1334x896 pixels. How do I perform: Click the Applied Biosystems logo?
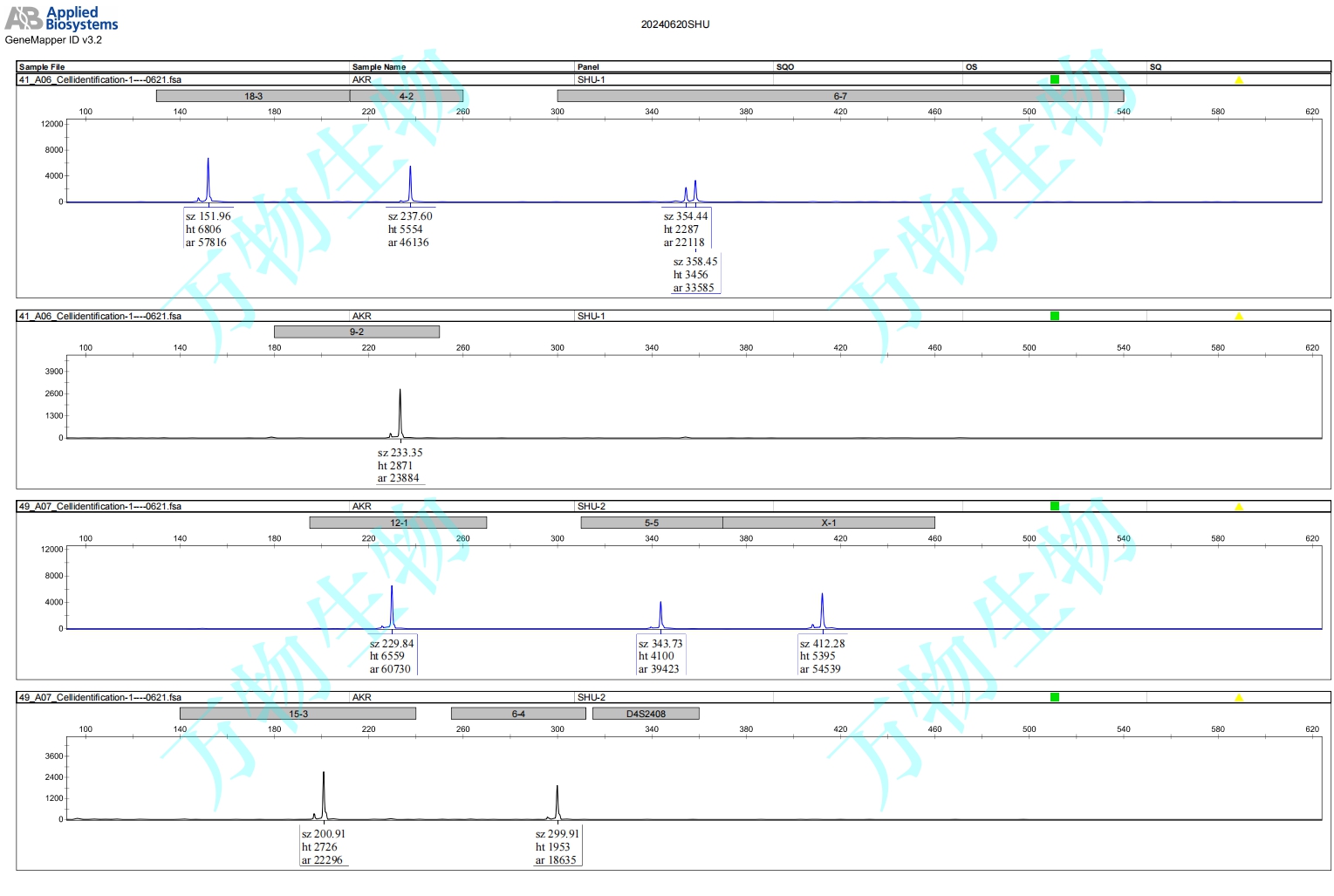[x=61, y=18]
